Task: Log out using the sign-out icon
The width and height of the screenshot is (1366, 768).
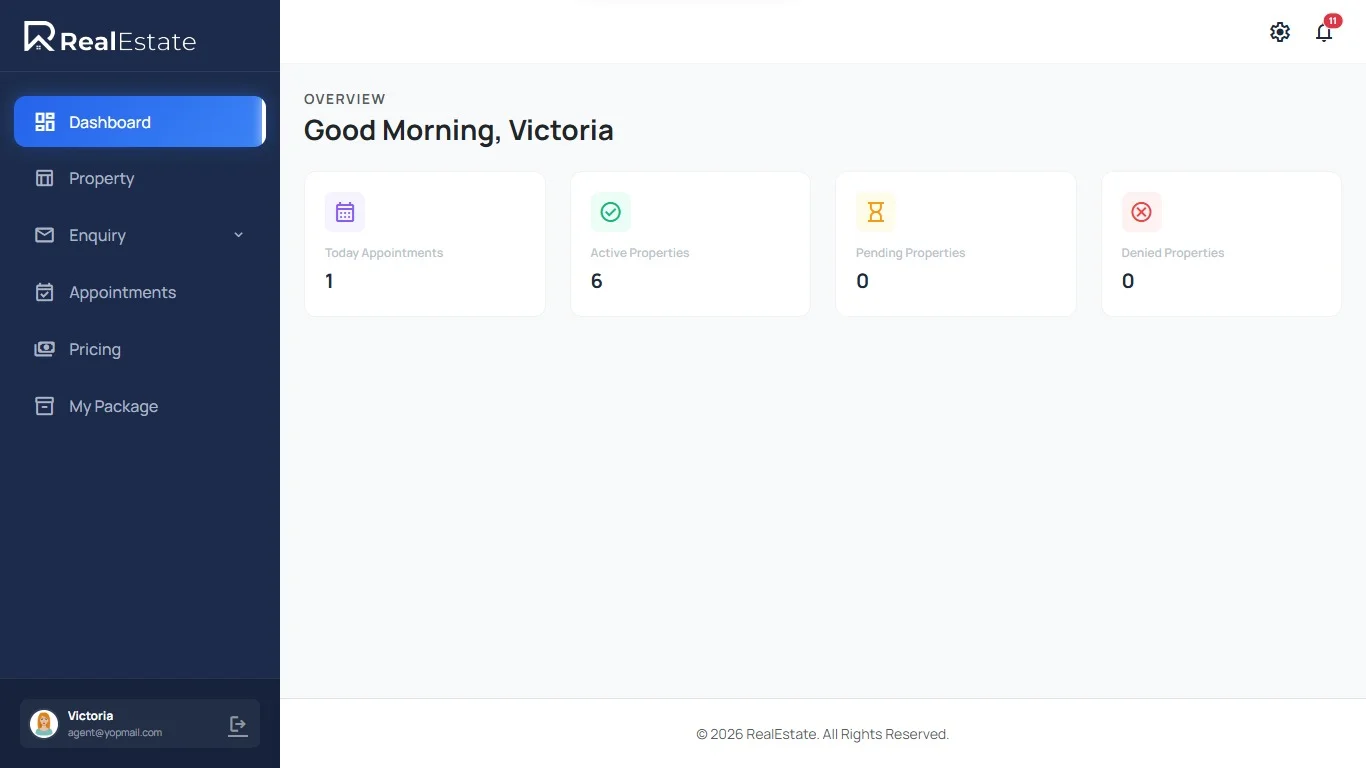Action: pyautogui.click(x=237, y=724)
